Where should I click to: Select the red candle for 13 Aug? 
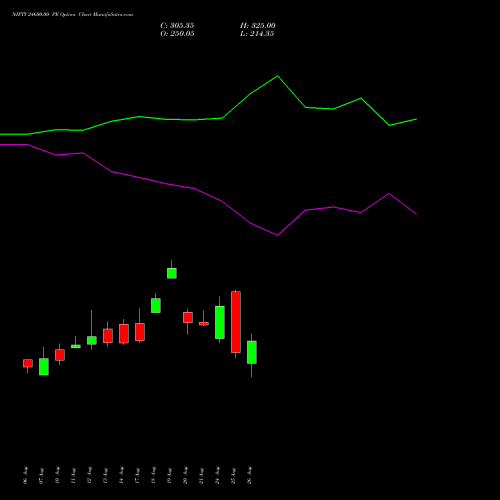108,336
